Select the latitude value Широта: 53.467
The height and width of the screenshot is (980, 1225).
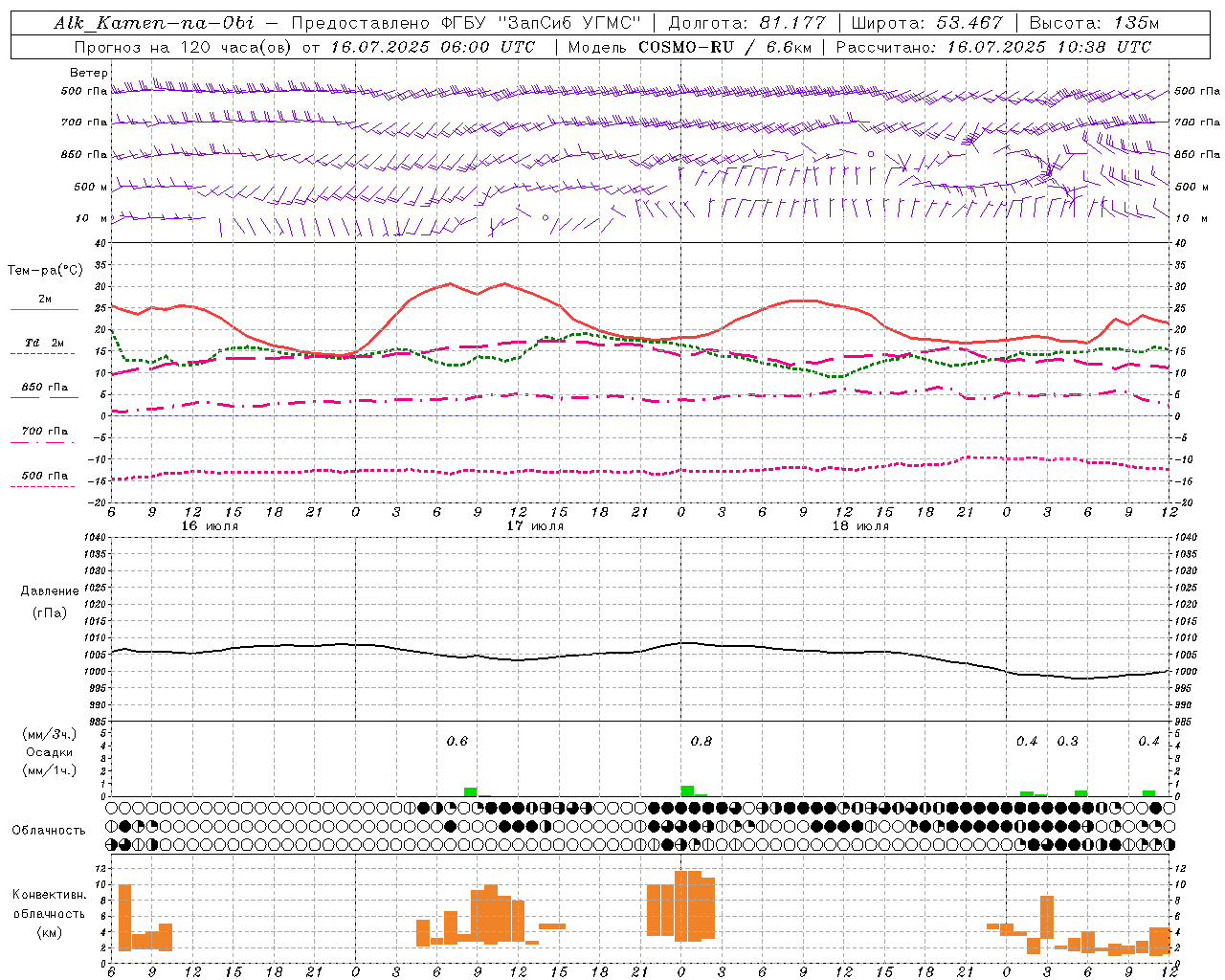pos(926,23)
